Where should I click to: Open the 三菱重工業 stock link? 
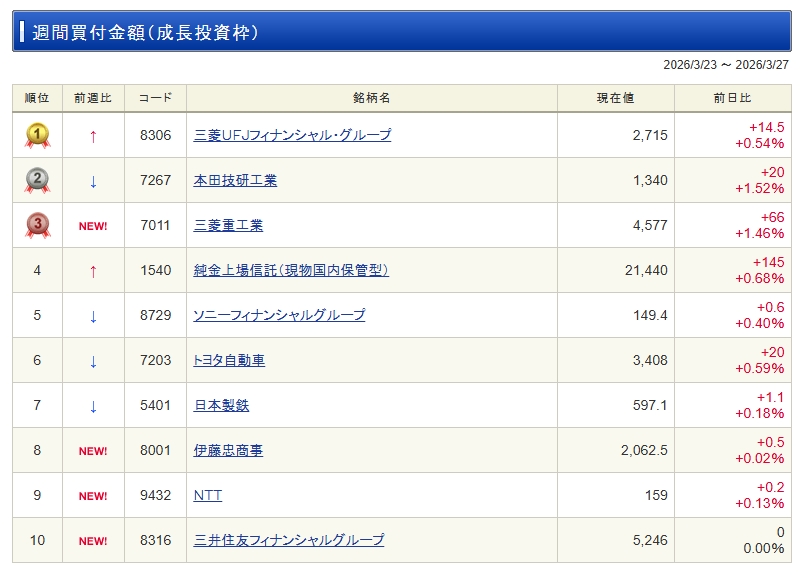tap(228, 225)
